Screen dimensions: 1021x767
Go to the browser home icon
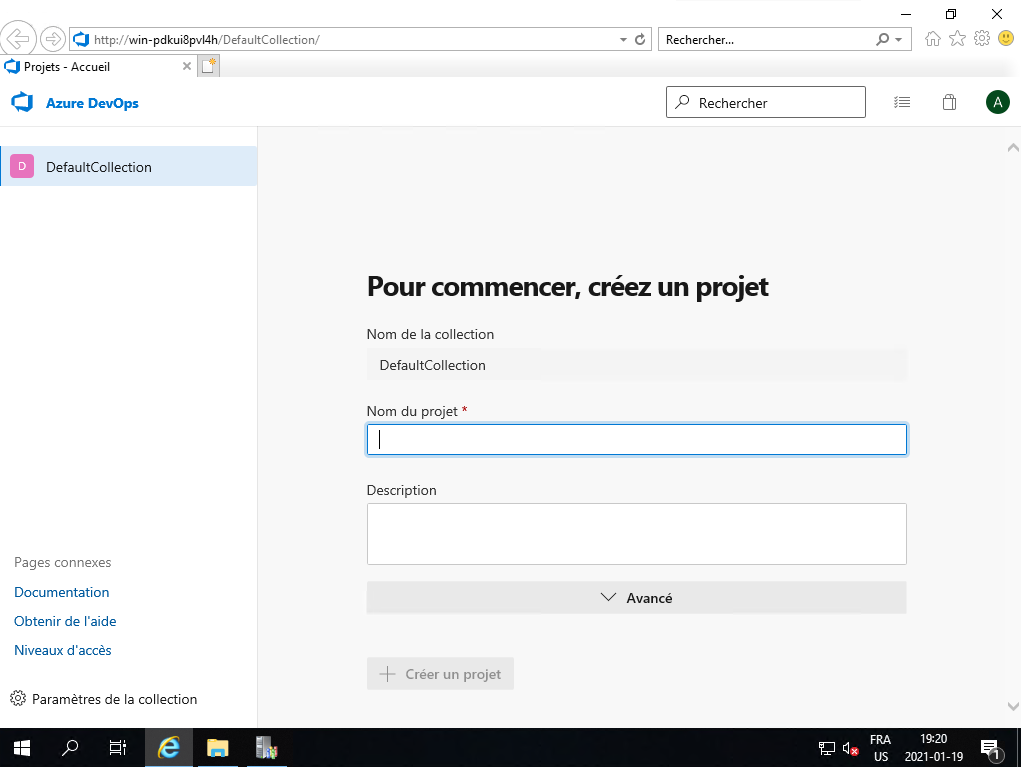click(933, 39)
